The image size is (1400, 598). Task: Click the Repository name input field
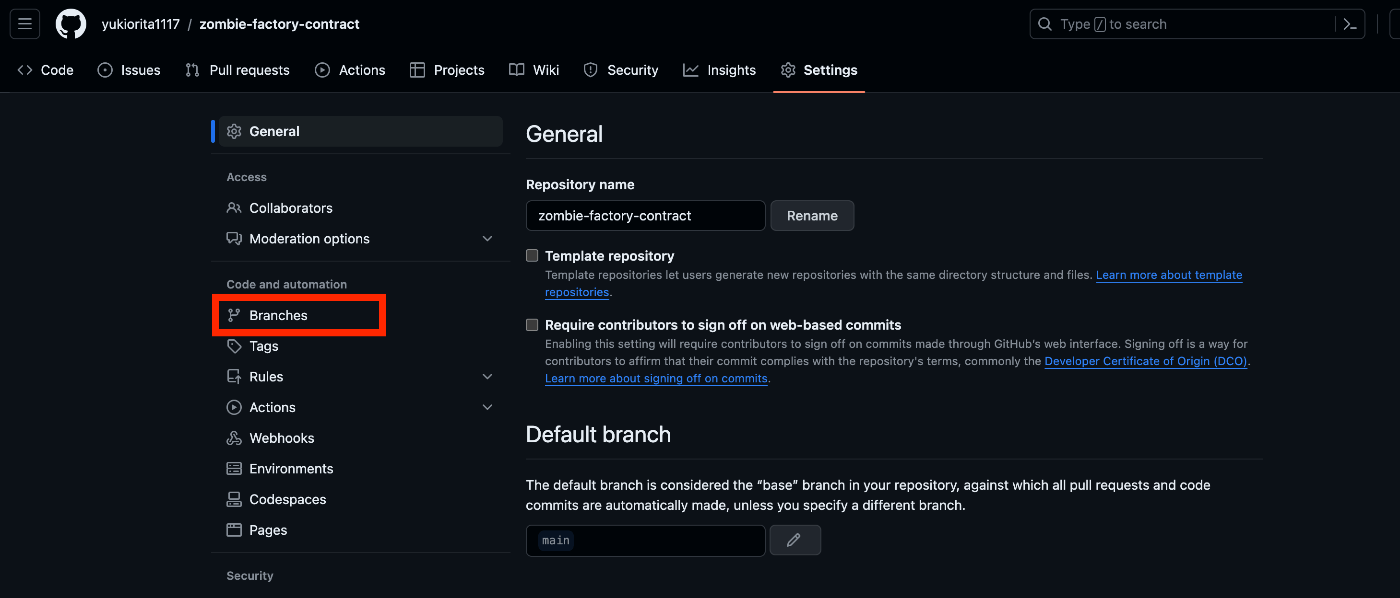coord(646,216)
